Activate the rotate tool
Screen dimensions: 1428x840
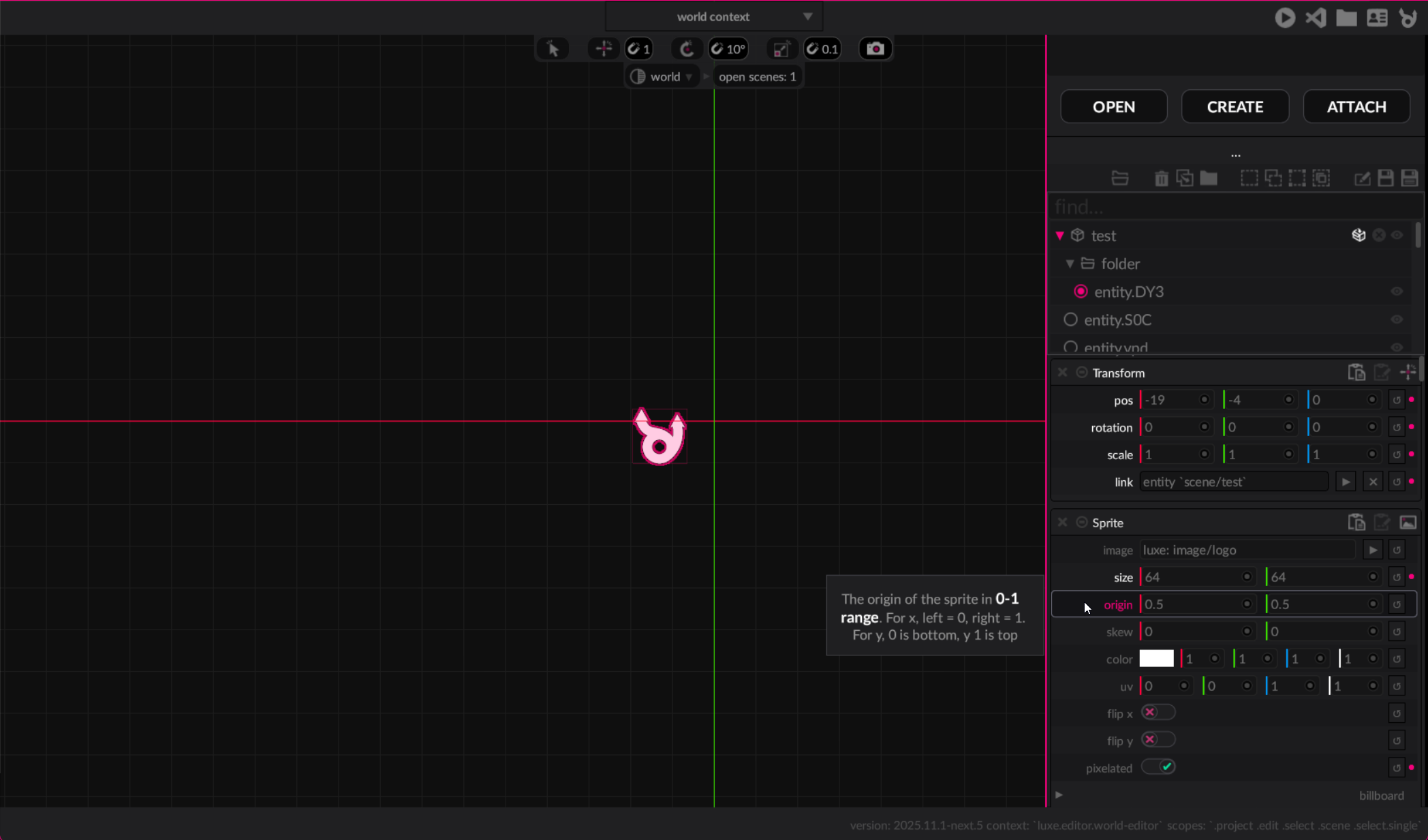pyautogui.click(x=686, y=49)
